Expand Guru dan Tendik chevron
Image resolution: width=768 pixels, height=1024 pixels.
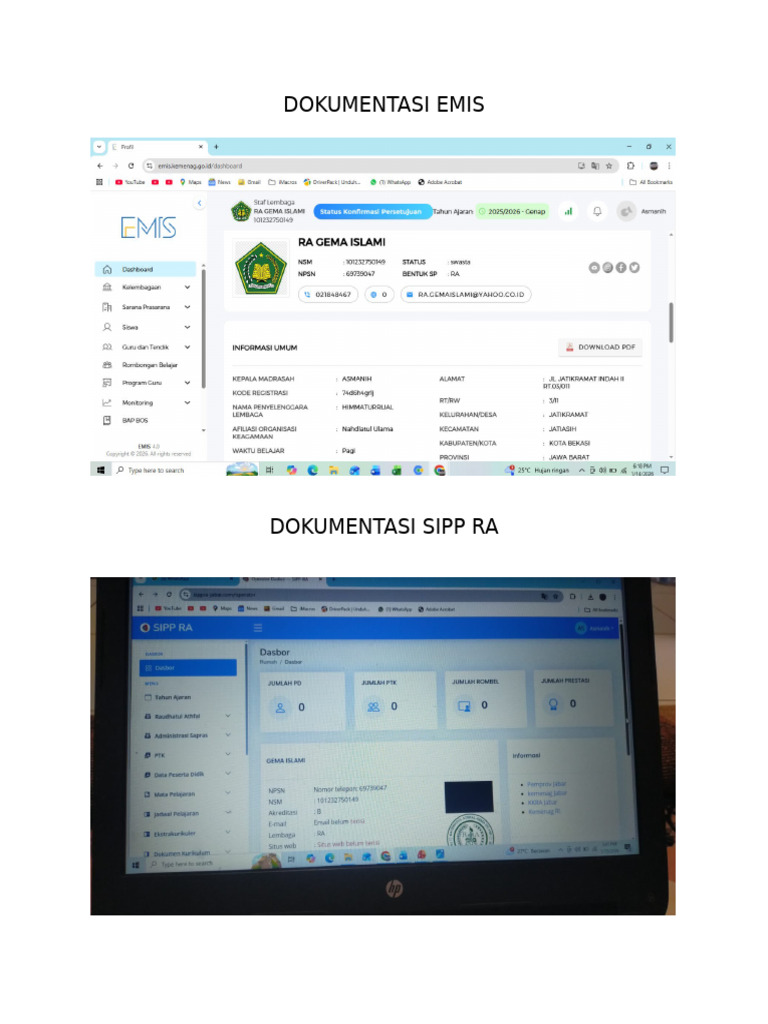[x=187, y=347]
